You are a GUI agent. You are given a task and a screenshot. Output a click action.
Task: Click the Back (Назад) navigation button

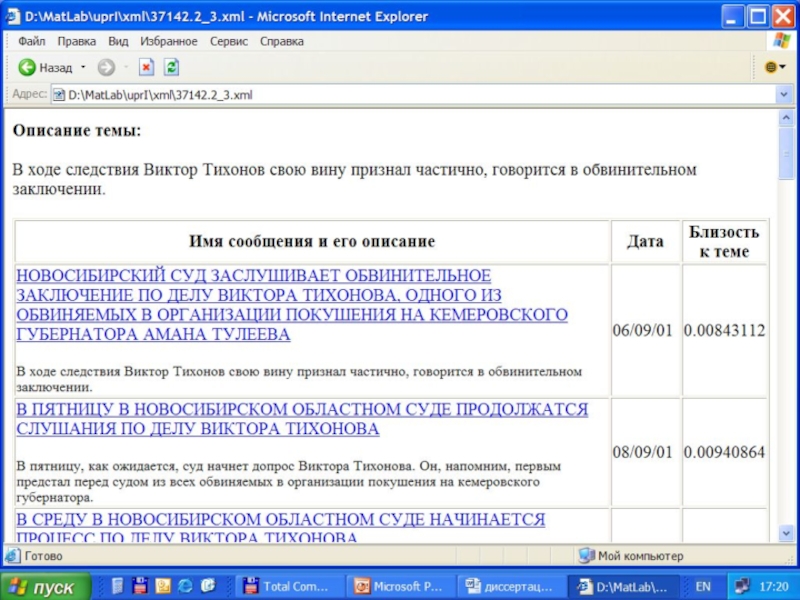[46, 68]
